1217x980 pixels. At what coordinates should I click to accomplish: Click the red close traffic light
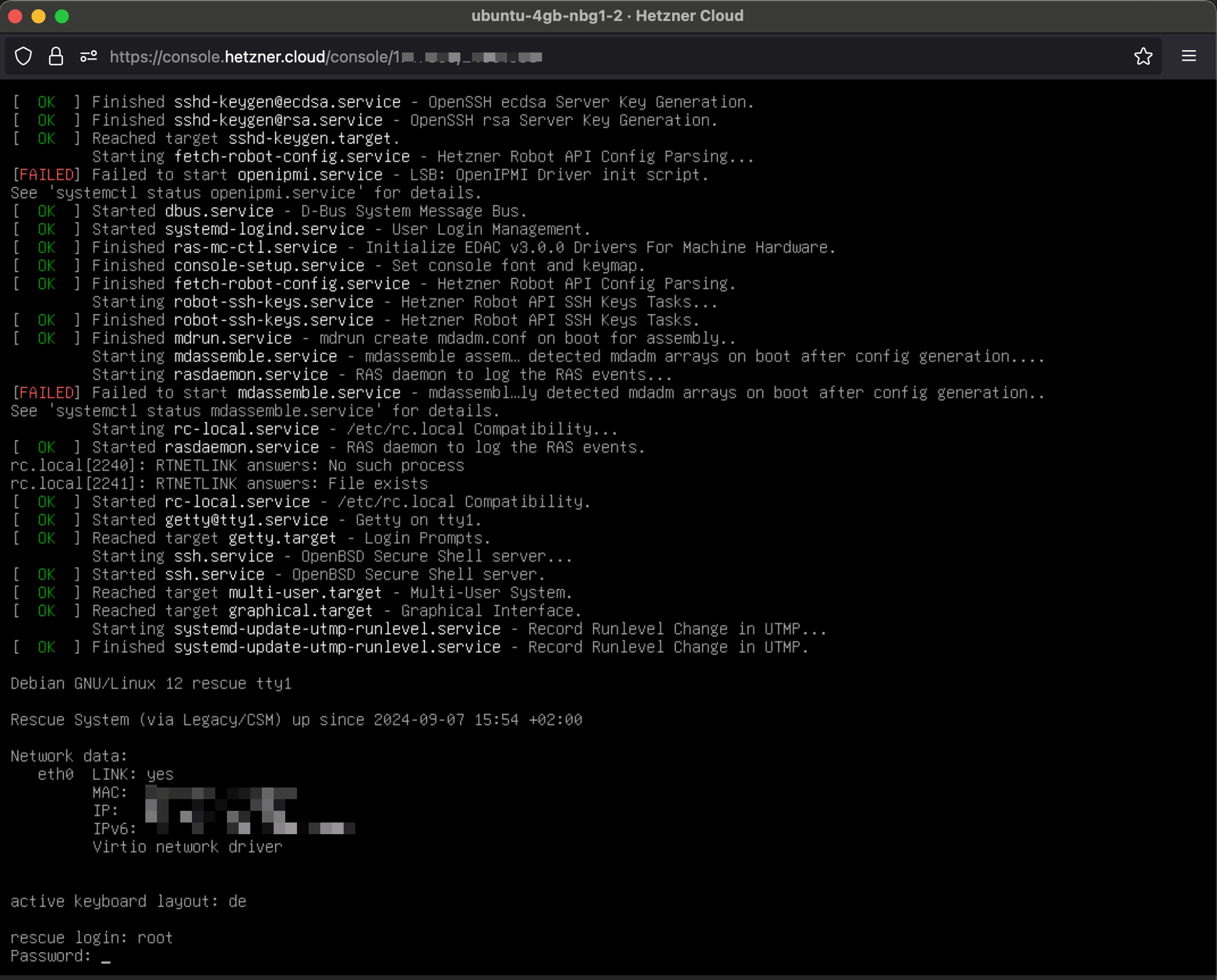(15, 16)
